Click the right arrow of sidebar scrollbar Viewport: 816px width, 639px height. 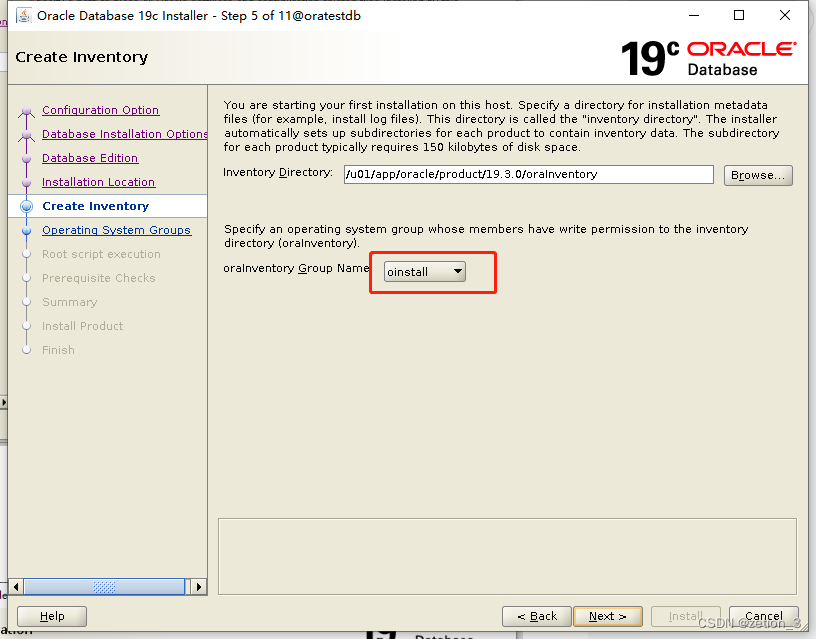click(198, 587)
